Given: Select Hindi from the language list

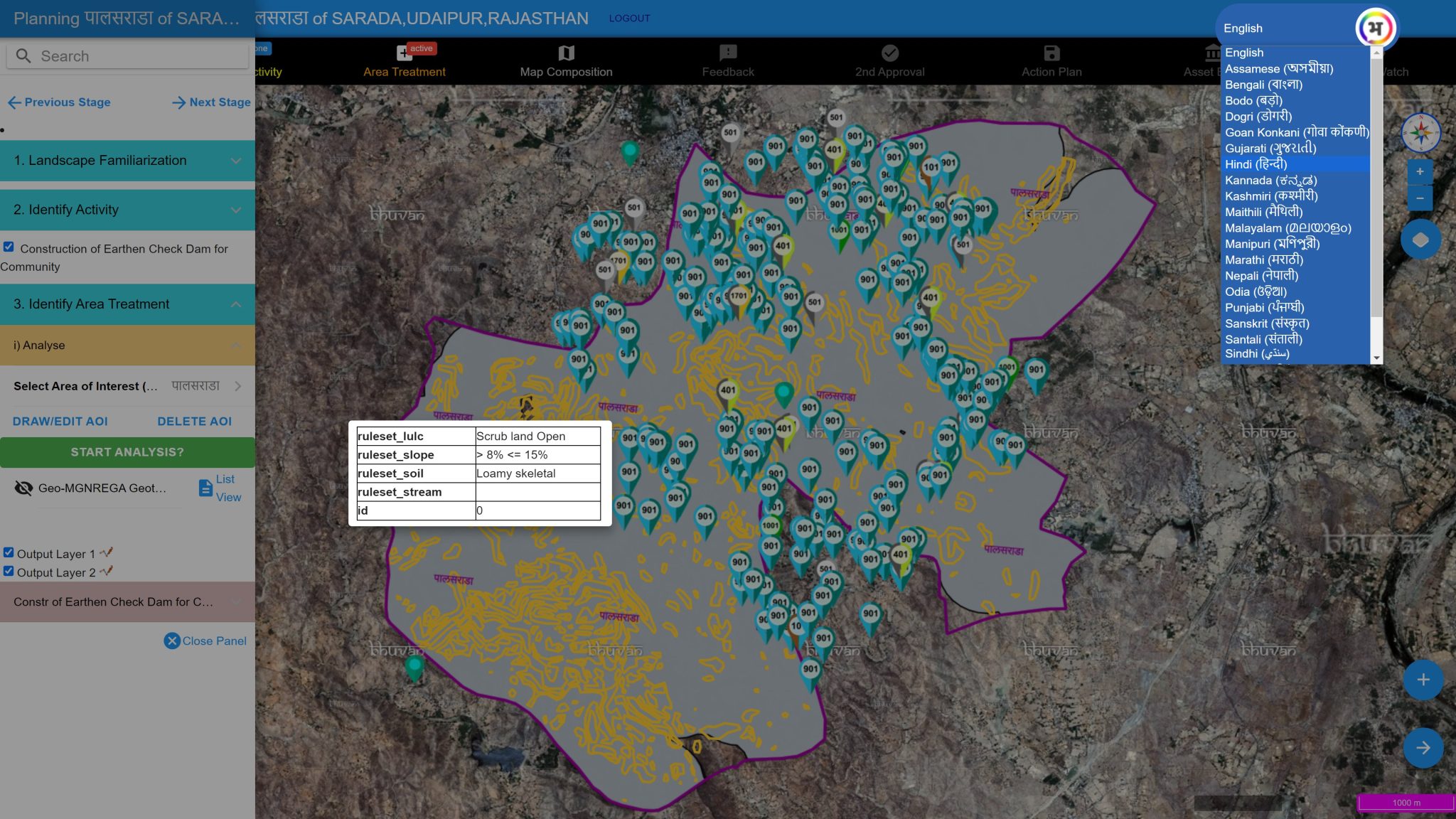Looking at the screenshot, I should (x=1273, y=164).
